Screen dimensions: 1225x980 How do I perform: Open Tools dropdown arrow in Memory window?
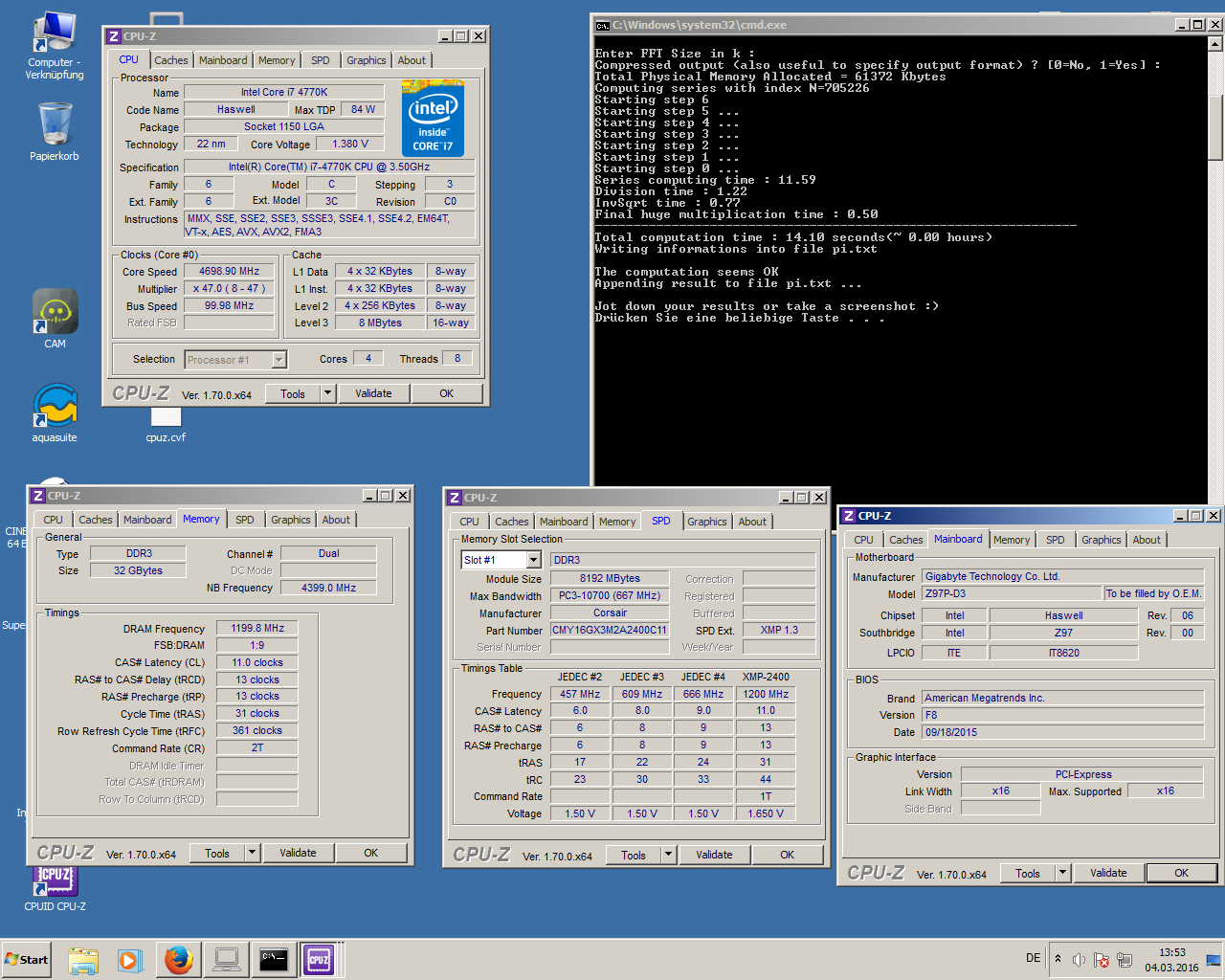(252, 853)
